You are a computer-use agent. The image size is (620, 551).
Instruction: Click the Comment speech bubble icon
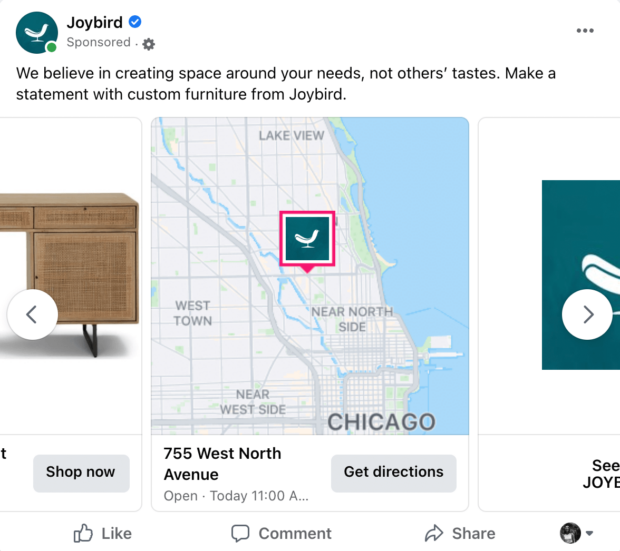(x=240, y=533)
